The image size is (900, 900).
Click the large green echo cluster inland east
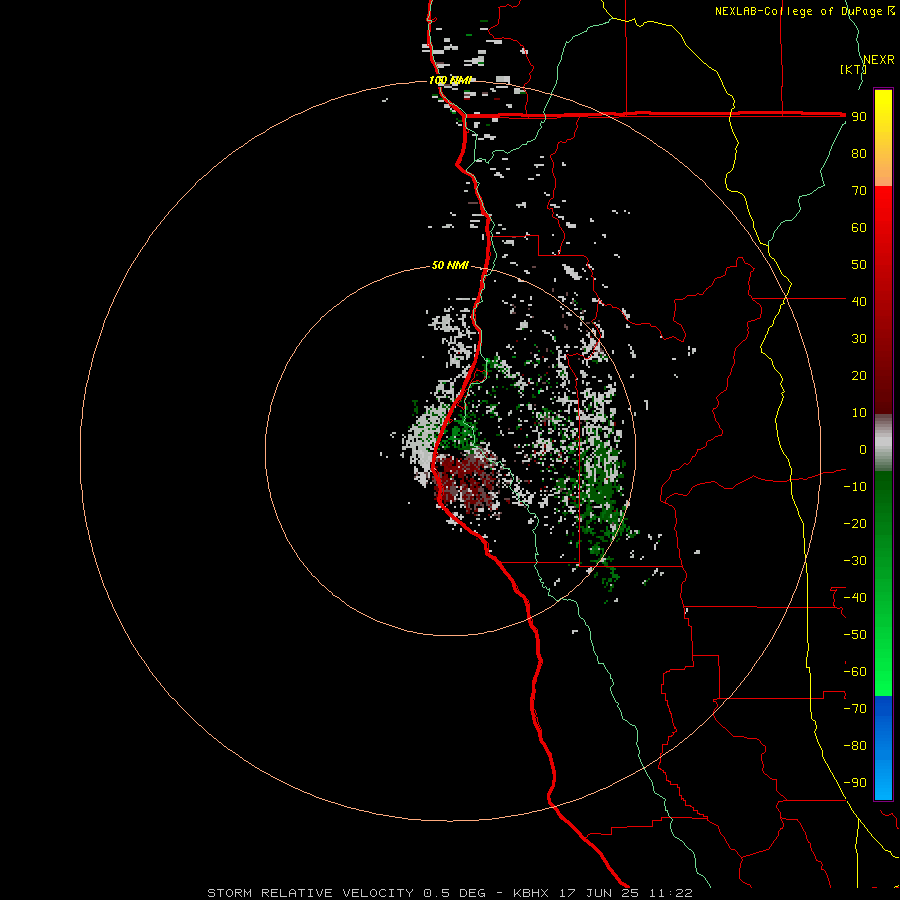pyautogui.click(x=600, y=494)
